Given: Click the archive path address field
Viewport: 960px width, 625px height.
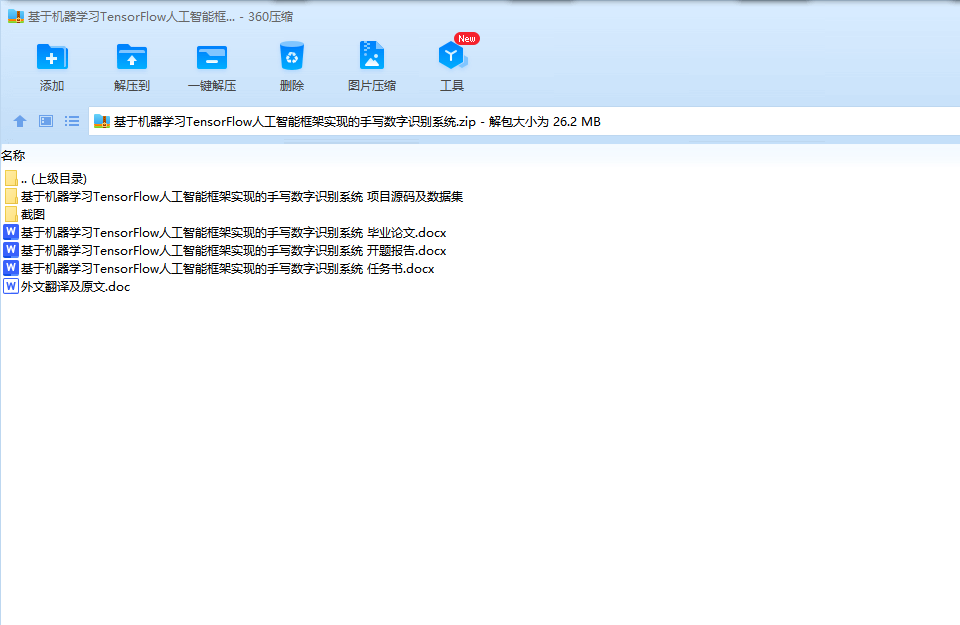Looking at the screenshot, I should point(524,121).
